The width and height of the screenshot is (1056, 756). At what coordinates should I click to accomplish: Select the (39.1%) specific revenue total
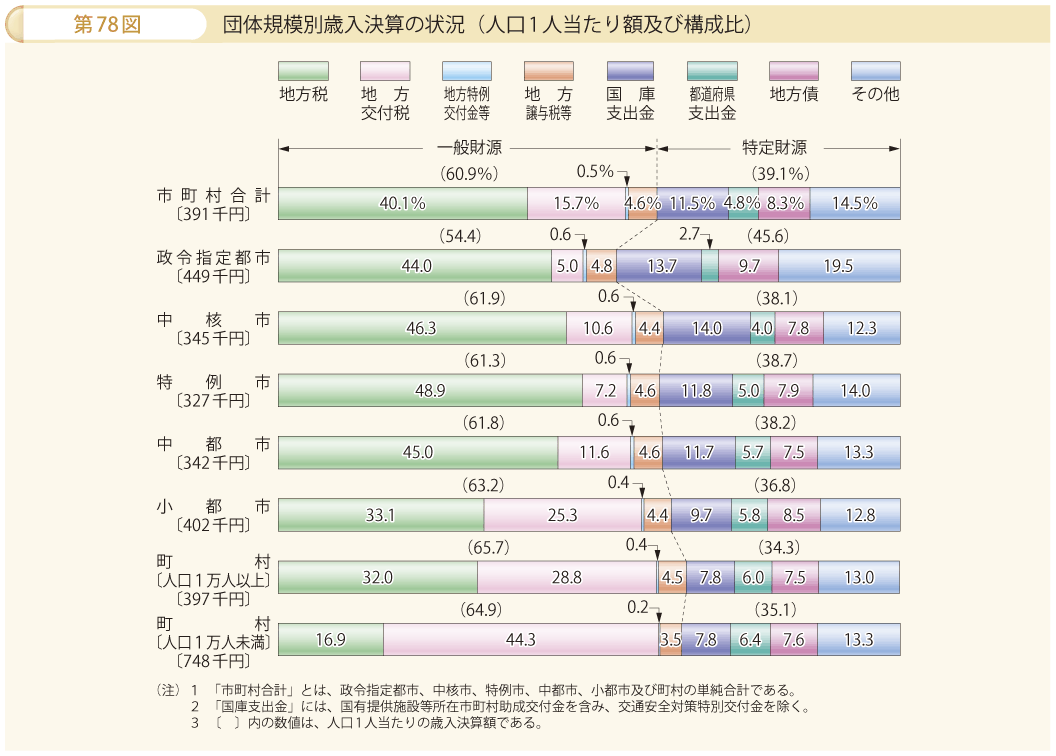click(x=780, y=174)
